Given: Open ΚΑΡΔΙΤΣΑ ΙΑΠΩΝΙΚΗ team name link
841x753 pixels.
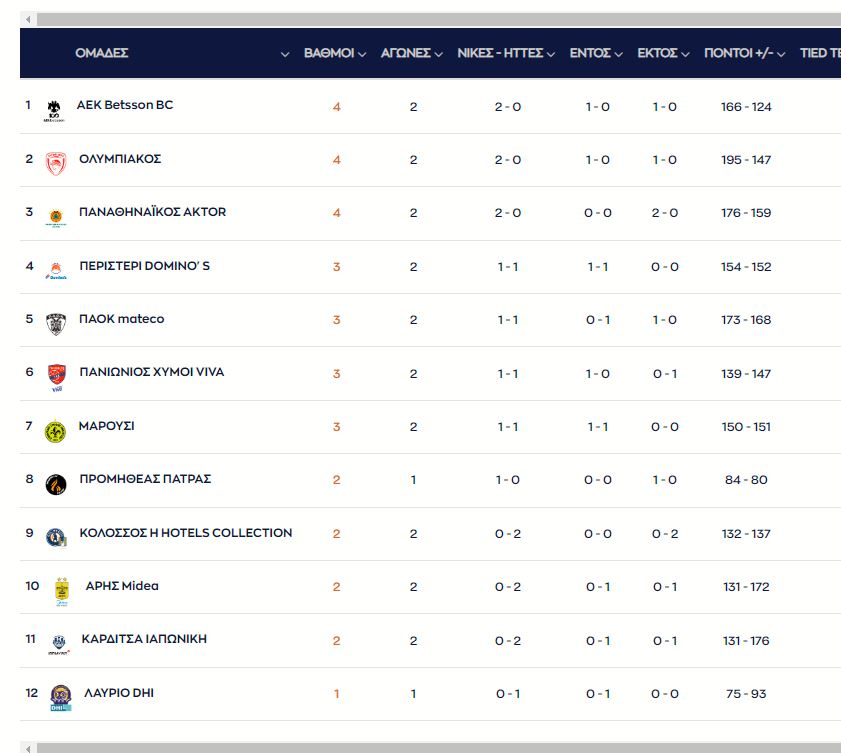Looking at the screenshot, I should 144,638.
